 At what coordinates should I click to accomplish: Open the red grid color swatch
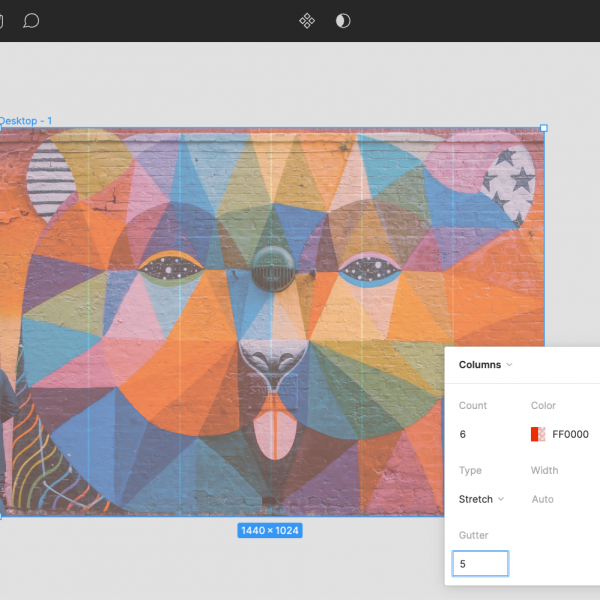[x=538, y=434]
